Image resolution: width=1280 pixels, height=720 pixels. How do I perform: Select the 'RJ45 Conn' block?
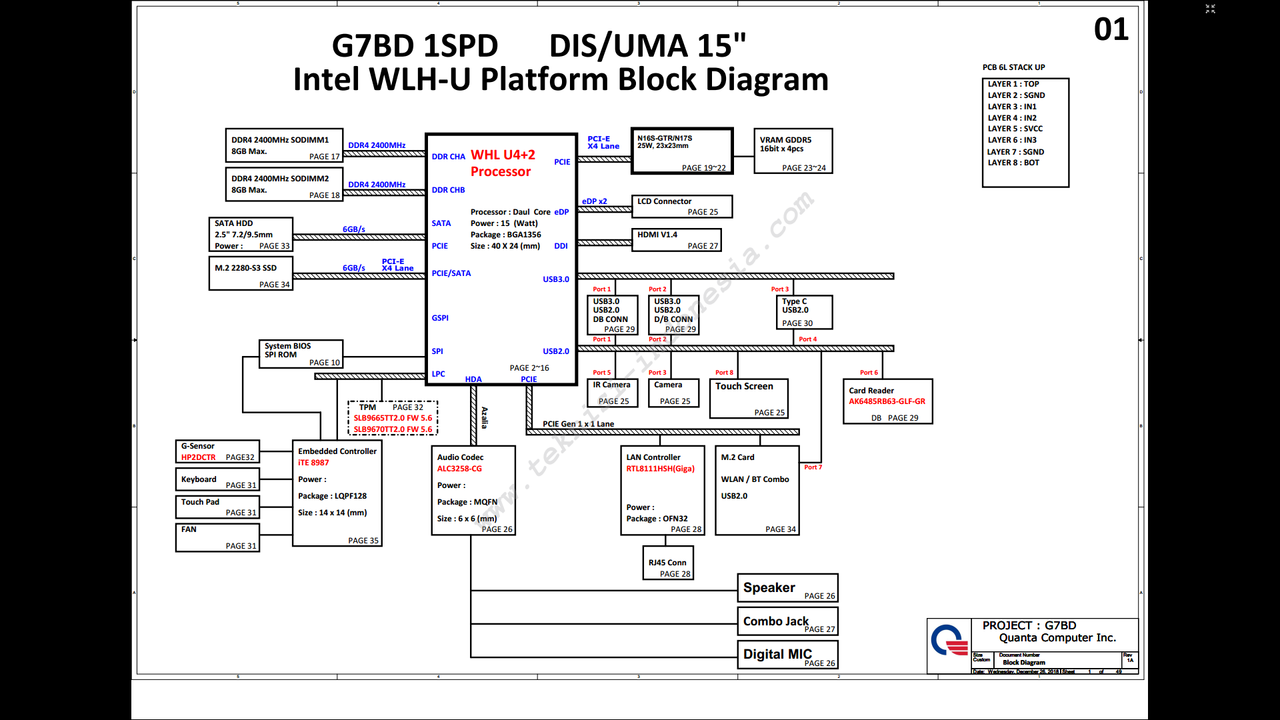[x=668, y=563]
